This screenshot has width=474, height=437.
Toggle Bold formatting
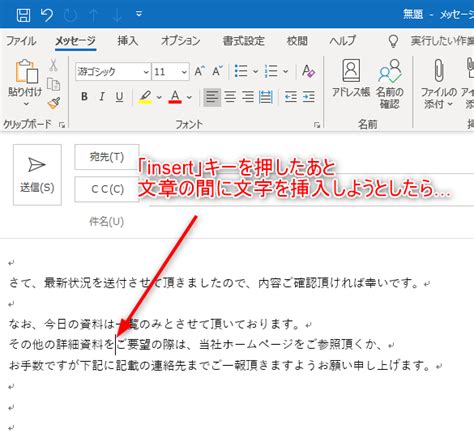click(x=84, y=97)
